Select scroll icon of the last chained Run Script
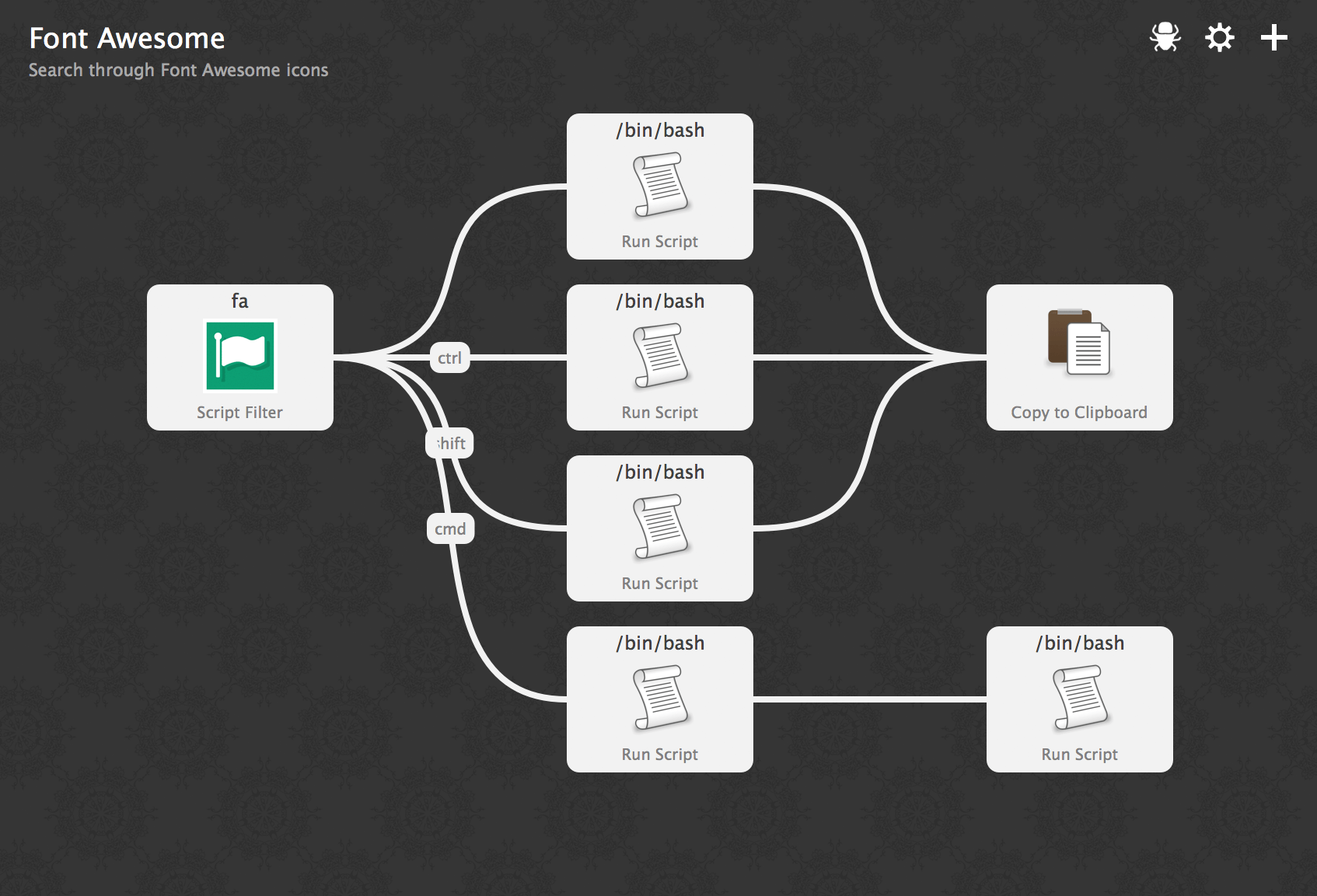Screen dimensions: 1317x896 [x=1080, y=698]
